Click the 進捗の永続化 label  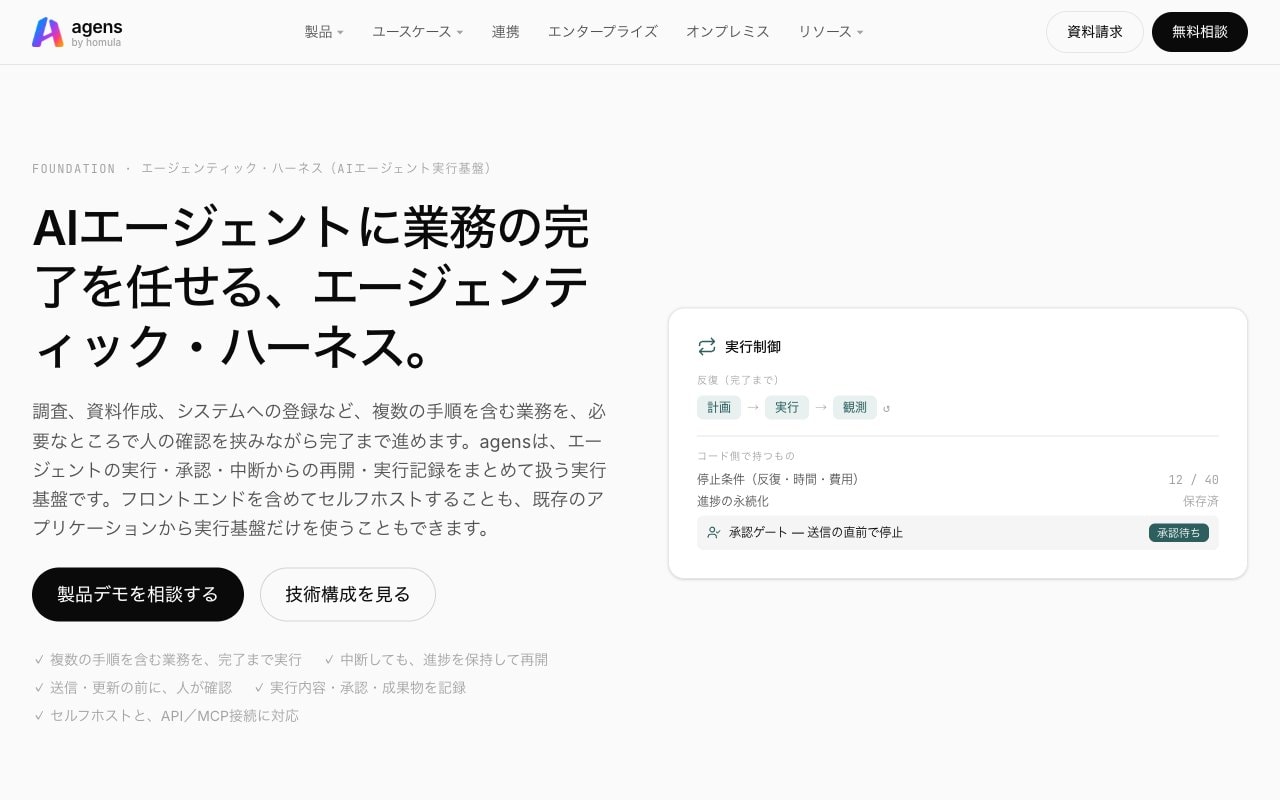733,502
